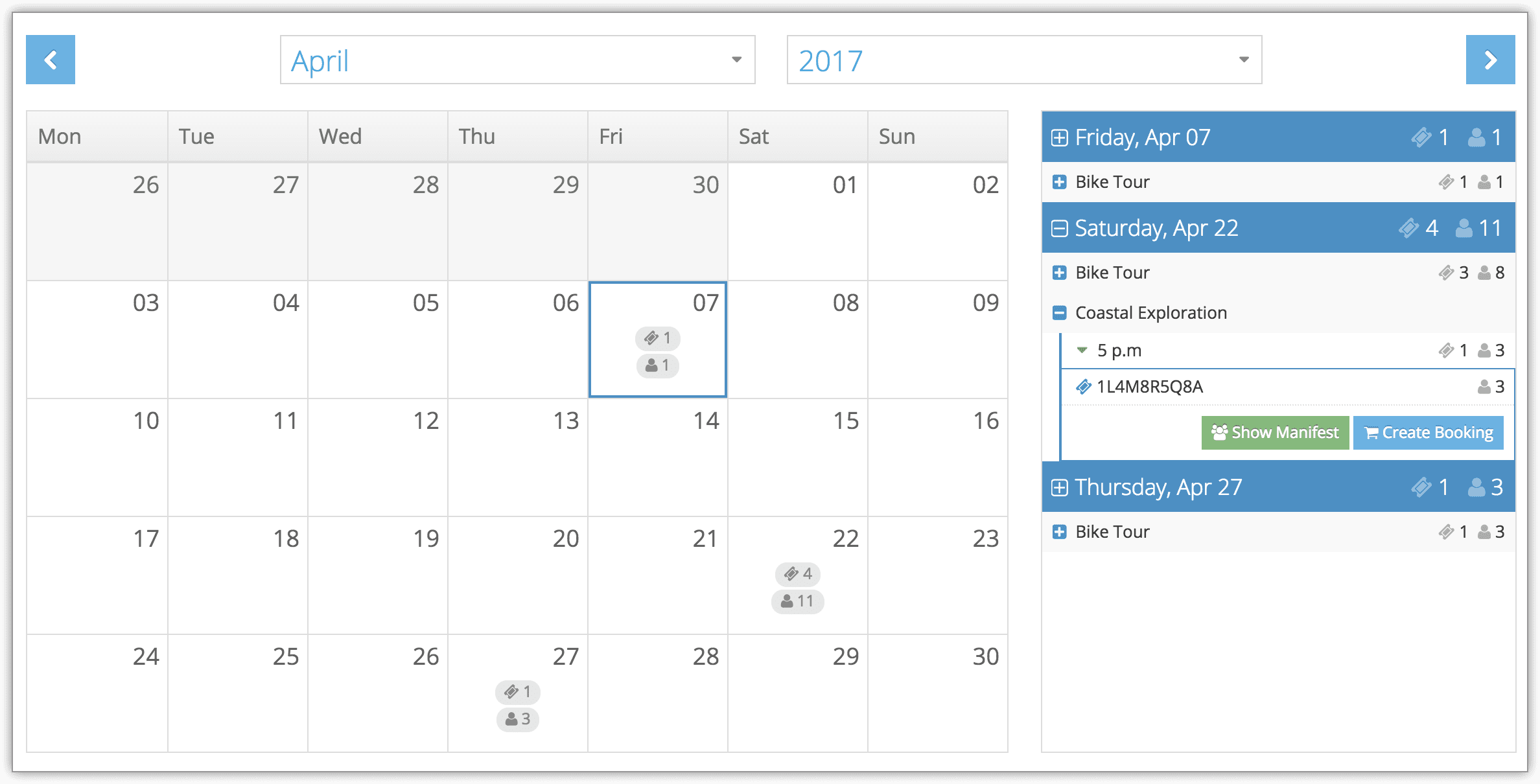The width and height of the screenshot is (1540, 784).
Task: Collapse the 5 p.m timeslot under Coastal Exploration
Action: [x=1079, y=349]
